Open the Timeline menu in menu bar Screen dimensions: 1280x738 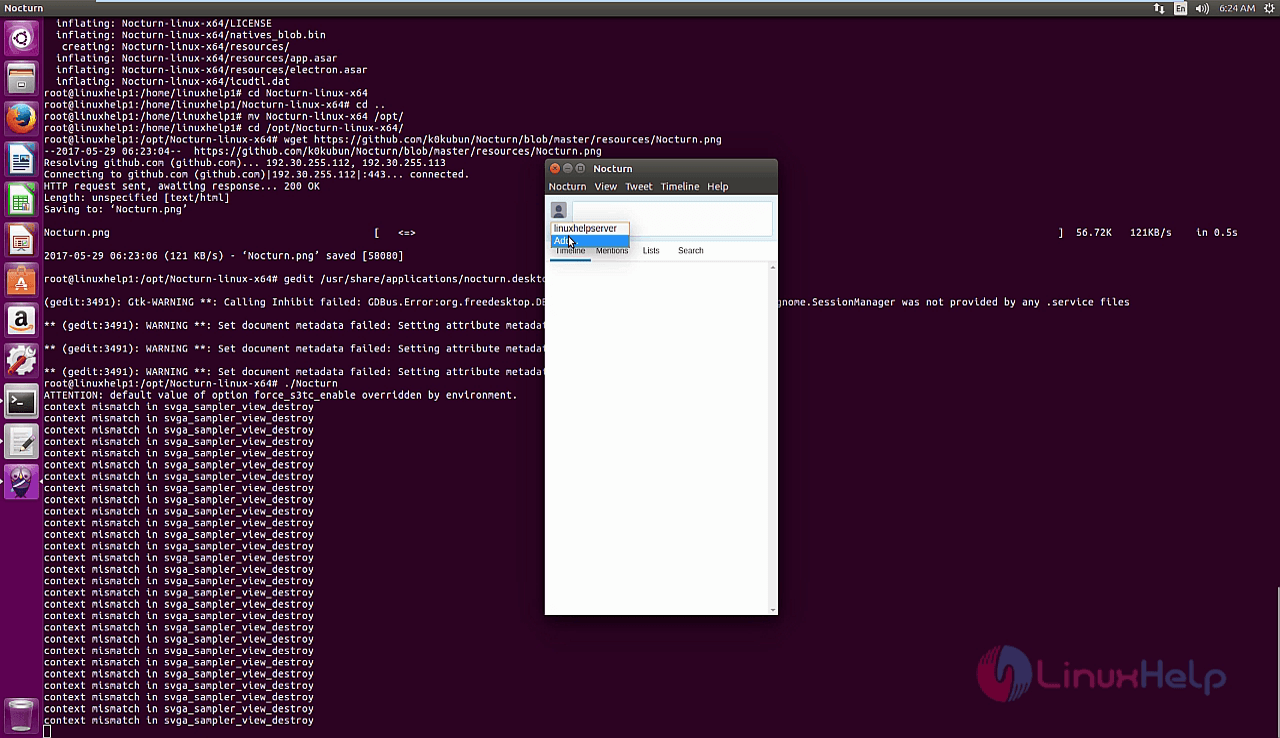[x=680, y=187]
